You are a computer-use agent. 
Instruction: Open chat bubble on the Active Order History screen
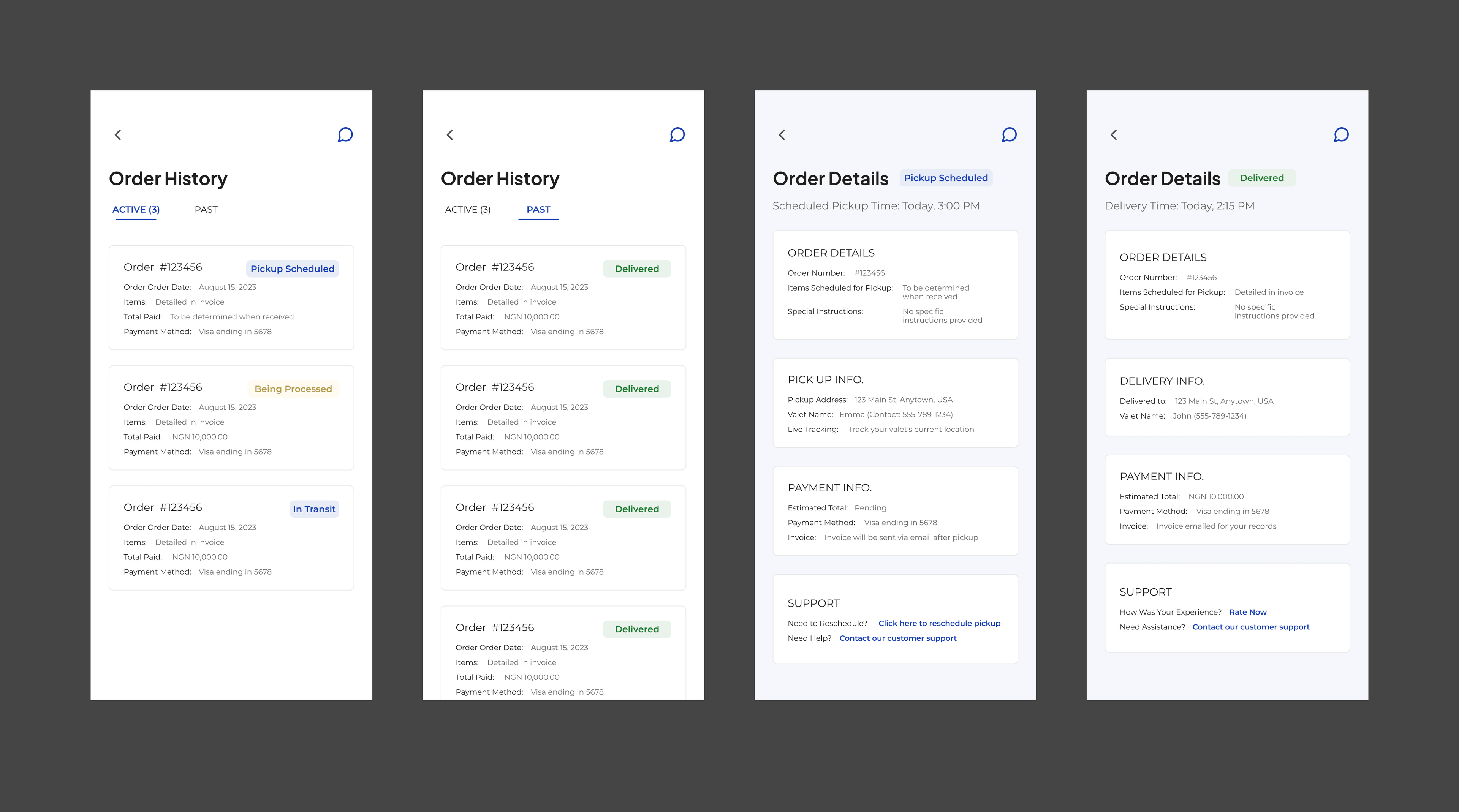345,135
